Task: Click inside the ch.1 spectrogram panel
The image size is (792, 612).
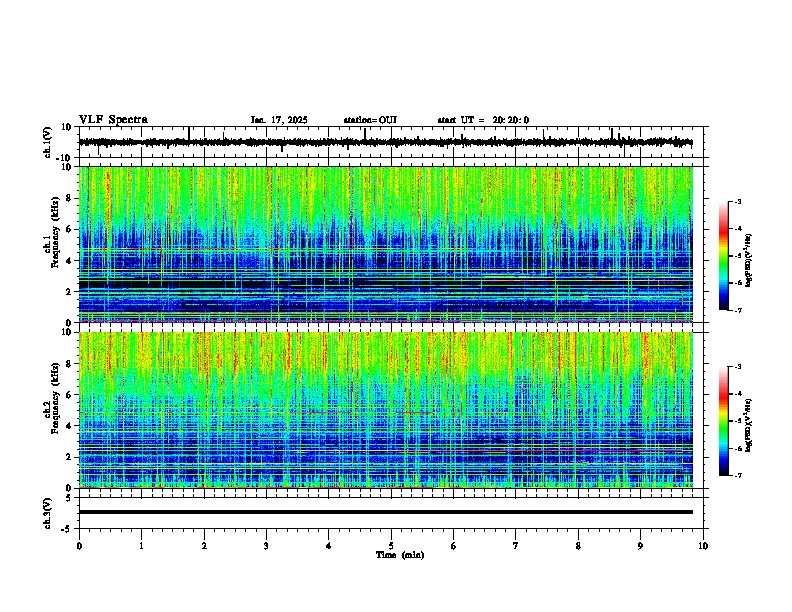Action: coord(385,244)
